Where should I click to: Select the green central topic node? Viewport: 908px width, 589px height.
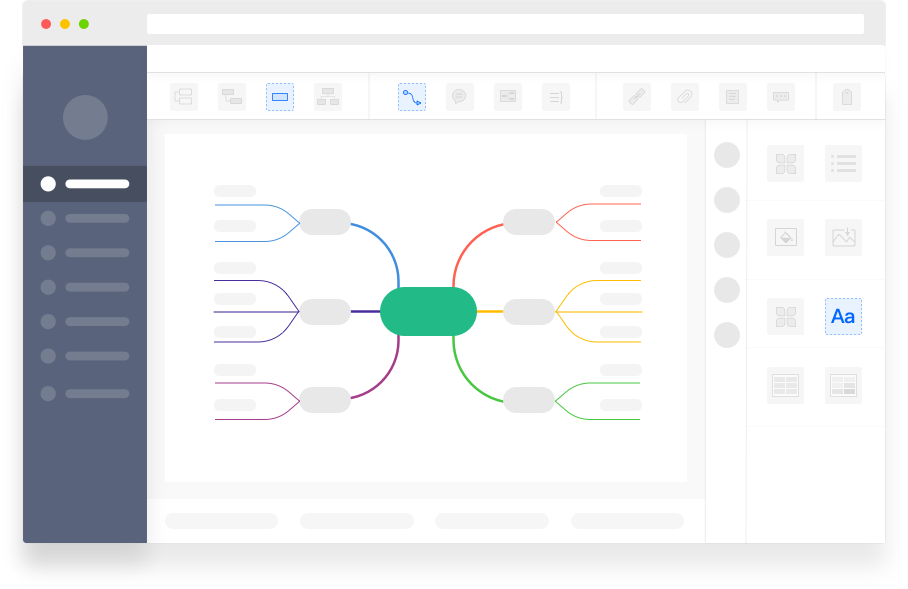428,311
